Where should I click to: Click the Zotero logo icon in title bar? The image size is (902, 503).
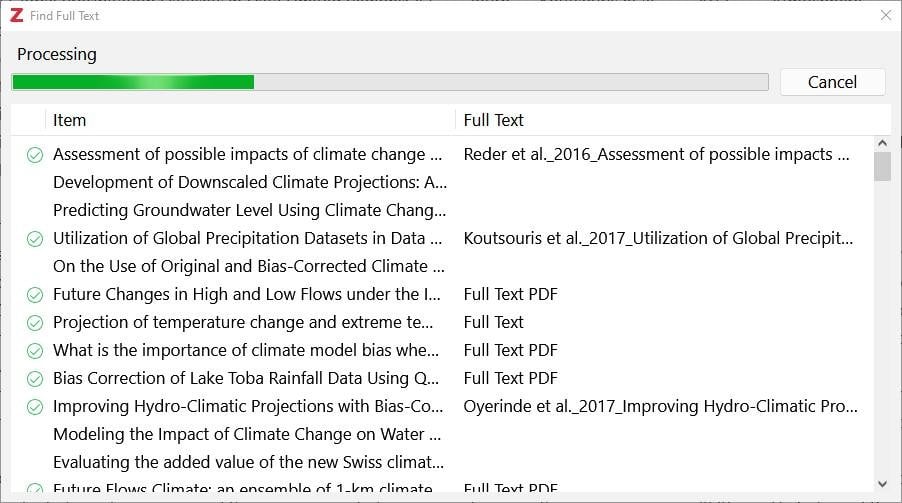coord(17,16)
